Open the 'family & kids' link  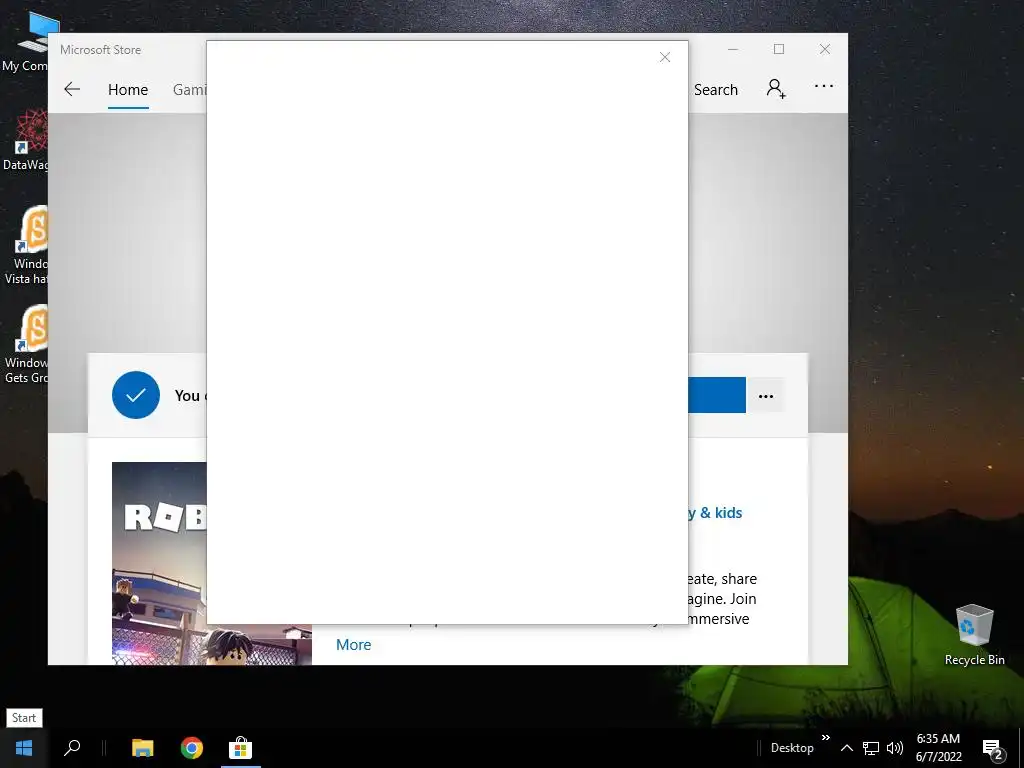[715, 513]
